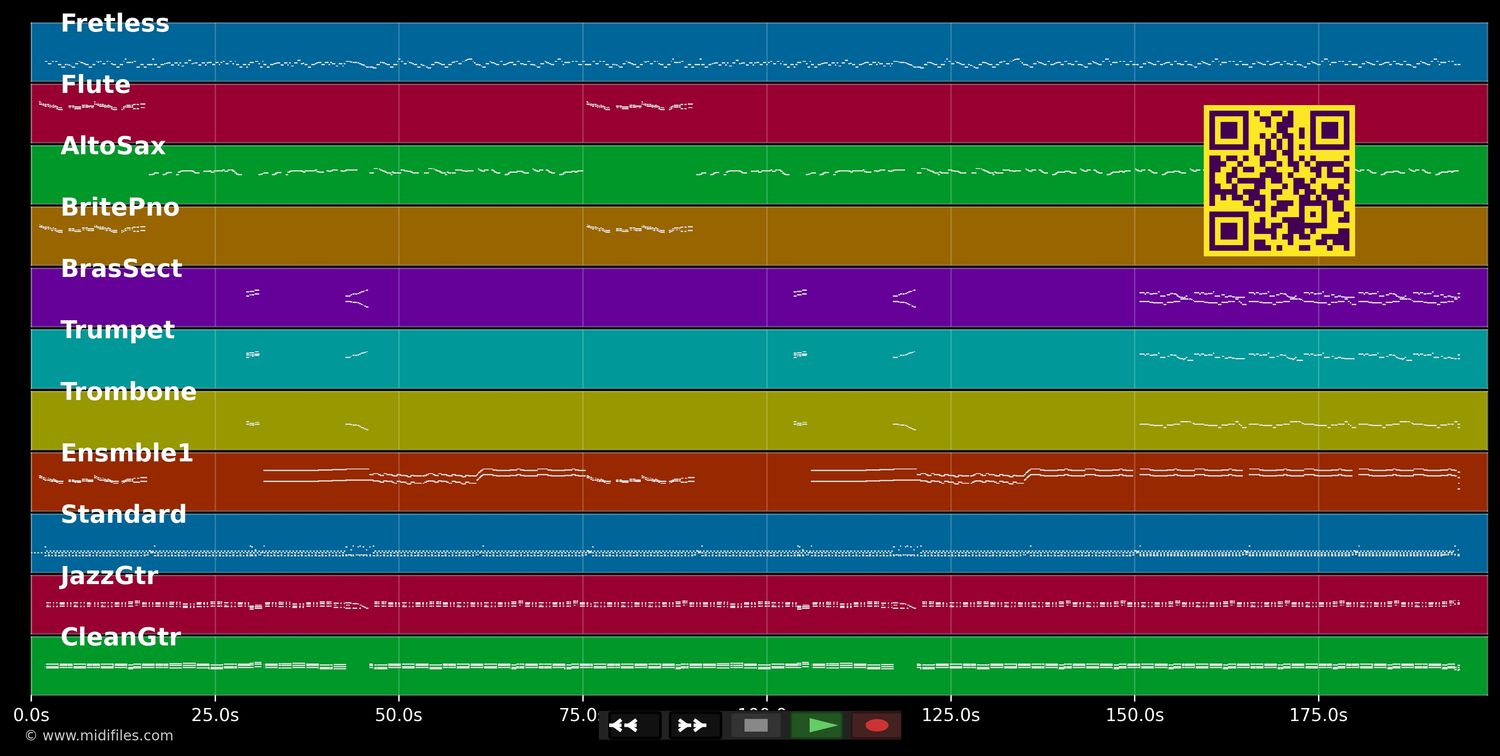Screen dimensions: 1500x756
Task: Select the Flute track label
Action: tap(95, 85)
